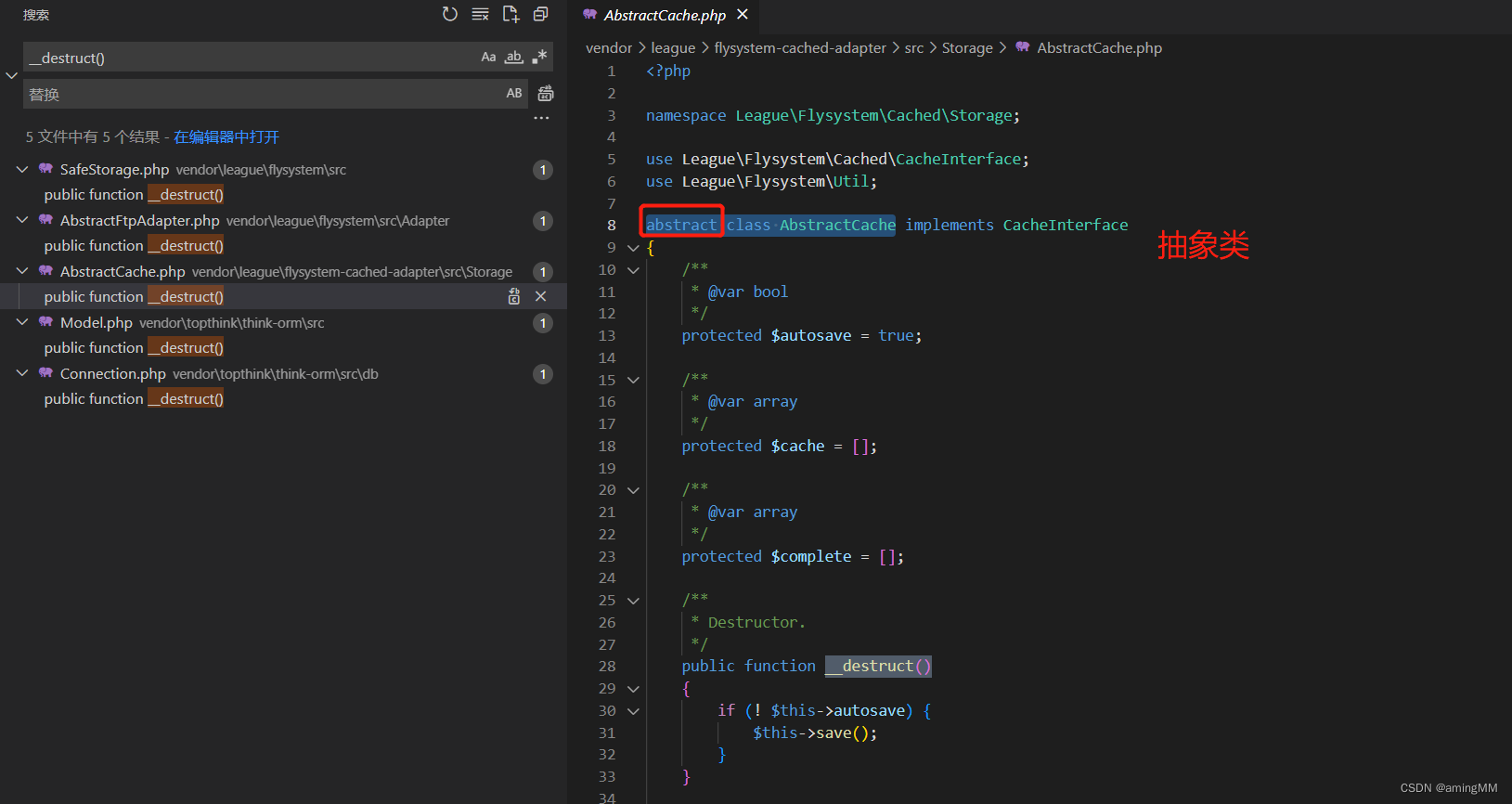Viewport: 1512px width, 804px height.
Task: Click Storage breadcrumb segment
Action: coord(967,47)
